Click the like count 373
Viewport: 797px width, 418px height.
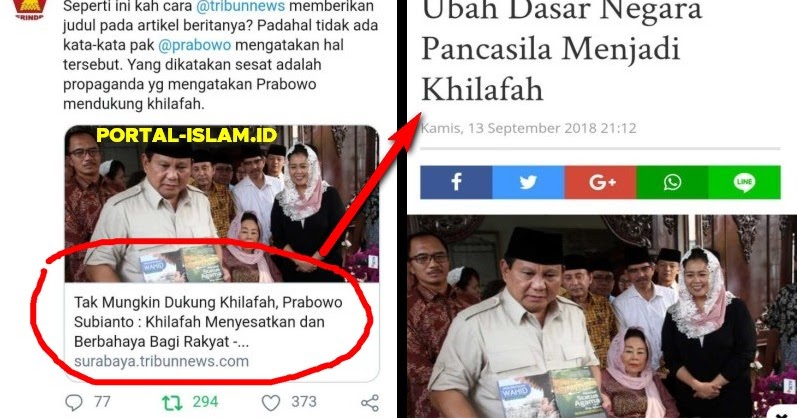303,402
